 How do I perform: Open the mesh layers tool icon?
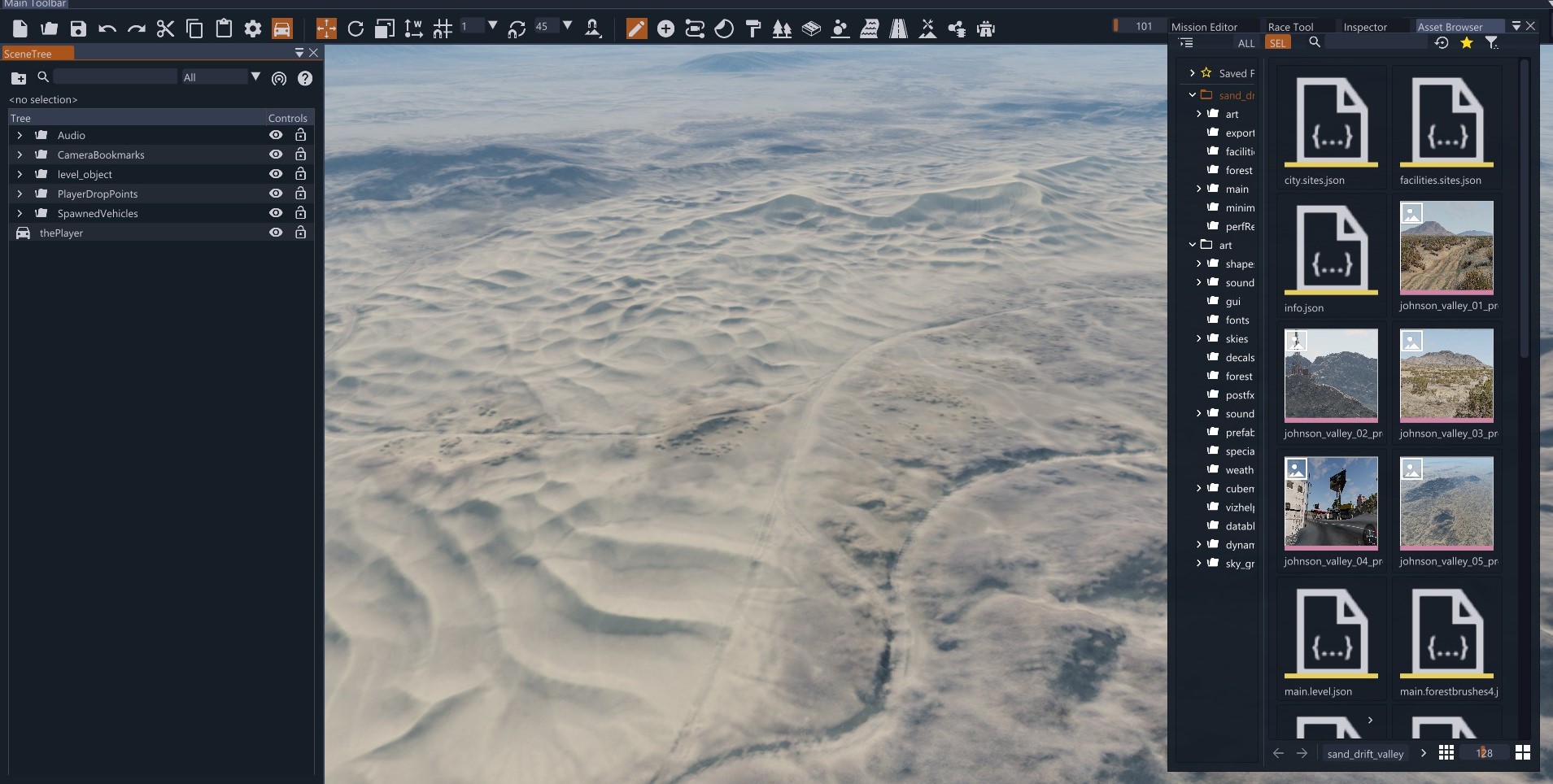point(811,29)
